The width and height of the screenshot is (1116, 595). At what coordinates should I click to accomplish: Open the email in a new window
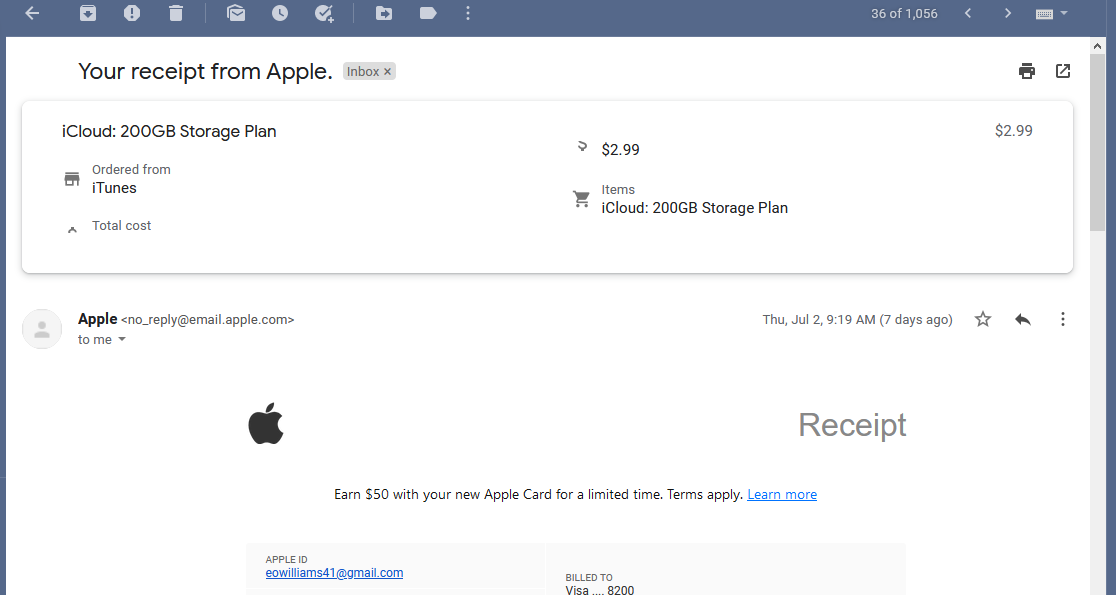coord(1063,70)
